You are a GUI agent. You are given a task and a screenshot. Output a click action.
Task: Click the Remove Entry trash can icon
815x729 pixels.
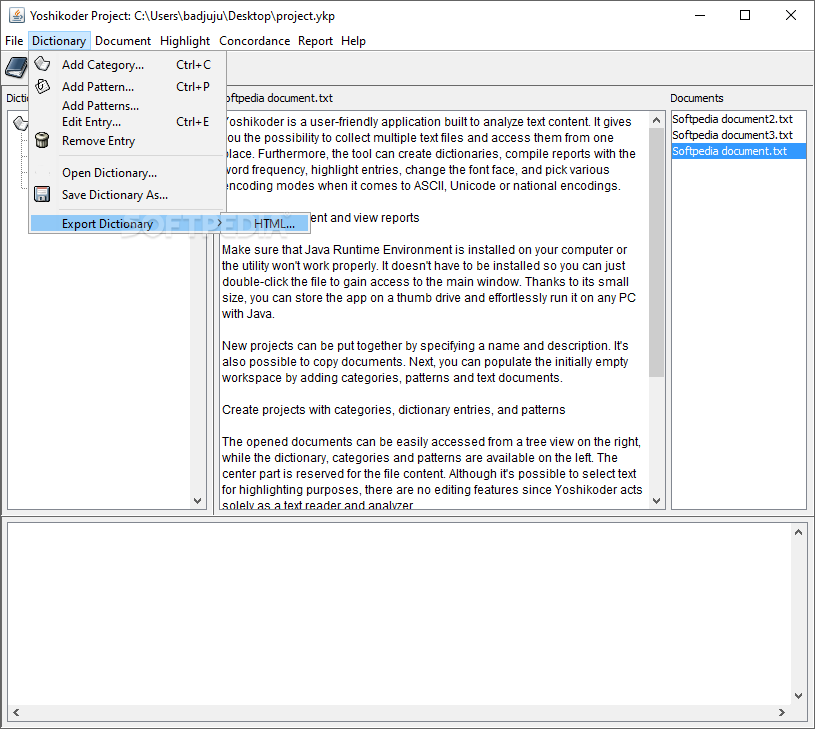coord(42,140)
